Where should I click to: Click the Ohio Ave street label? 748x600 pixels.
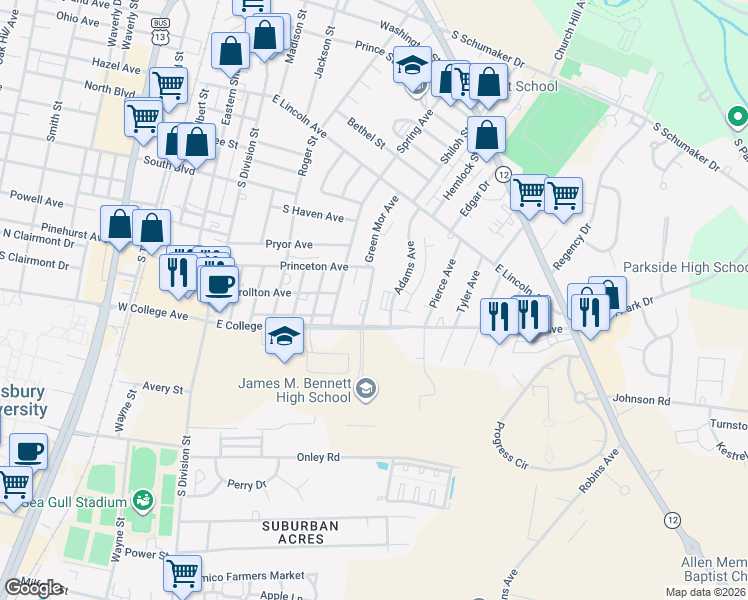(78, 19)
